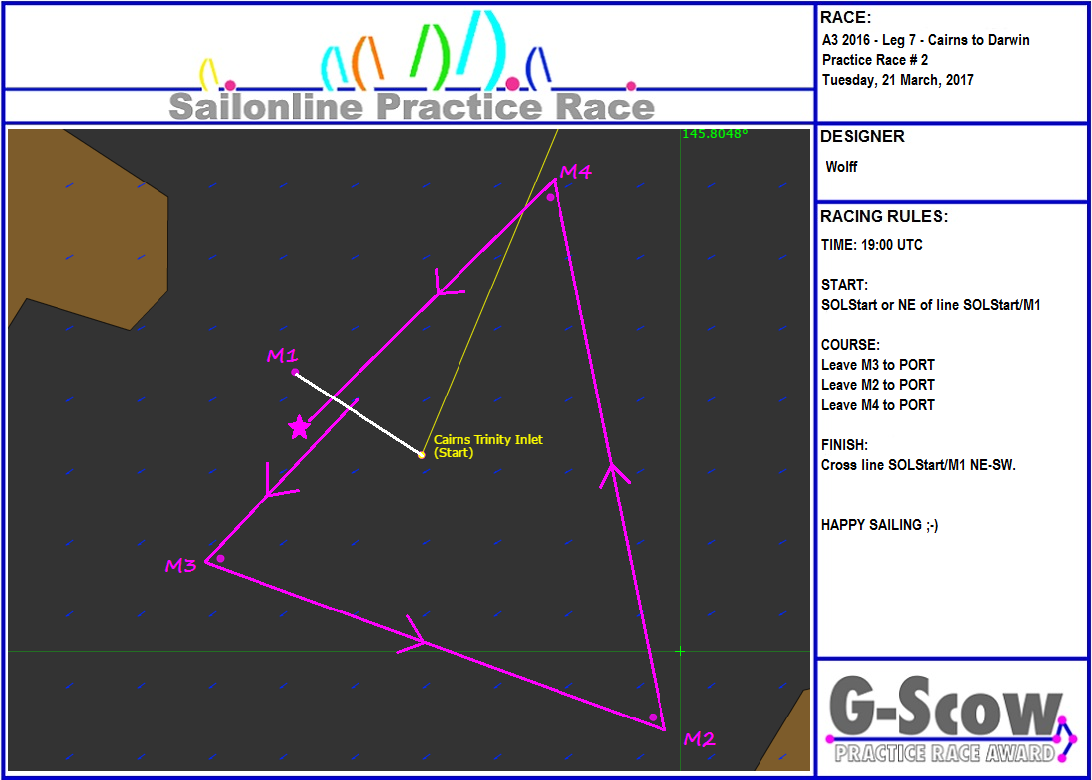The height and width of the screenshot is (780, 1092).
Task: Click the Cairns Trinity Inlet start point
Action: click(421, 455)
